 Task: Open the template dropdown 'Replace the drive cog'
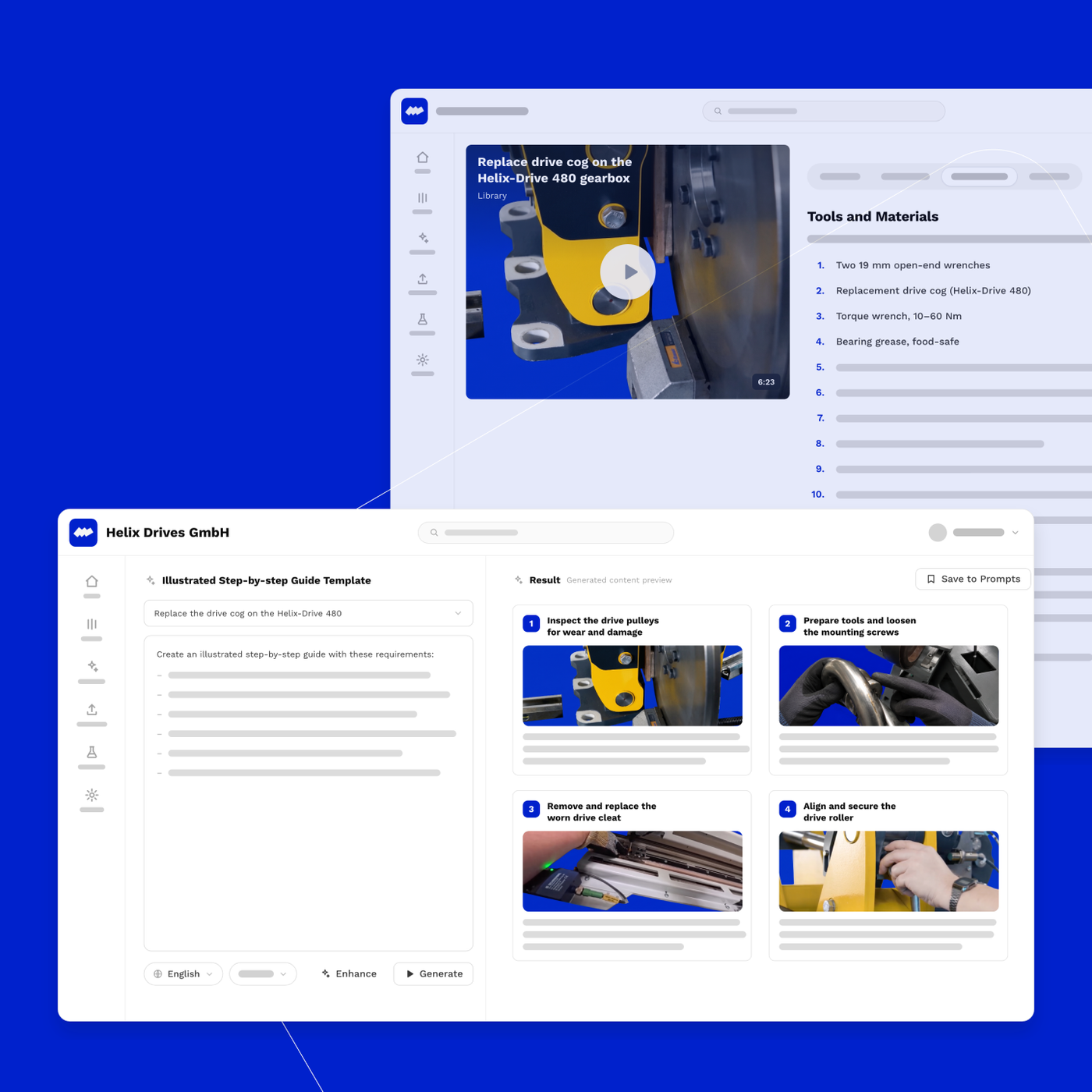point(308,613)
